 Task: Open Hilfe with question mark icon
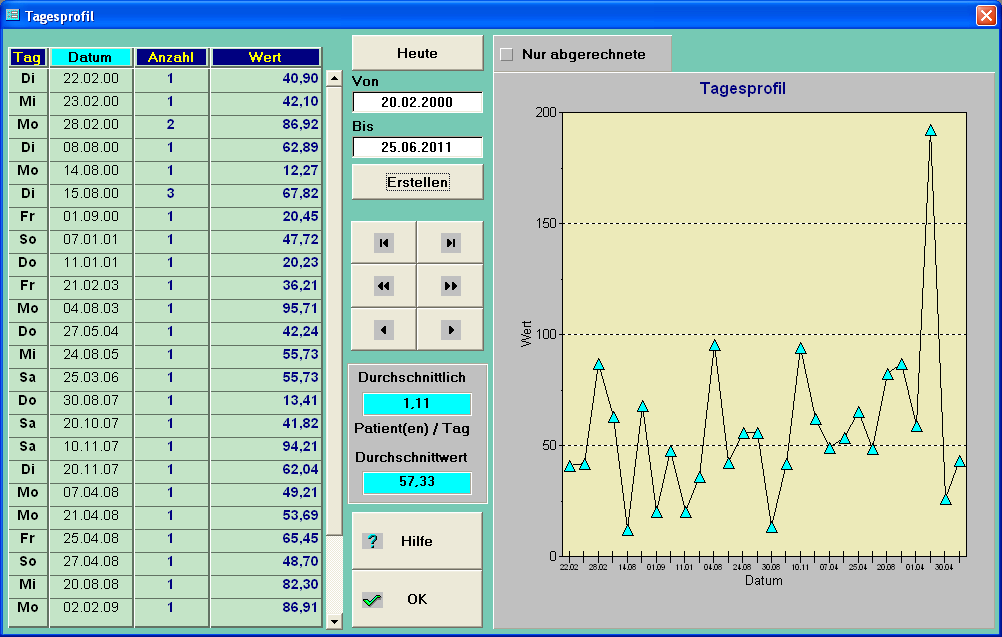point(417,541)
